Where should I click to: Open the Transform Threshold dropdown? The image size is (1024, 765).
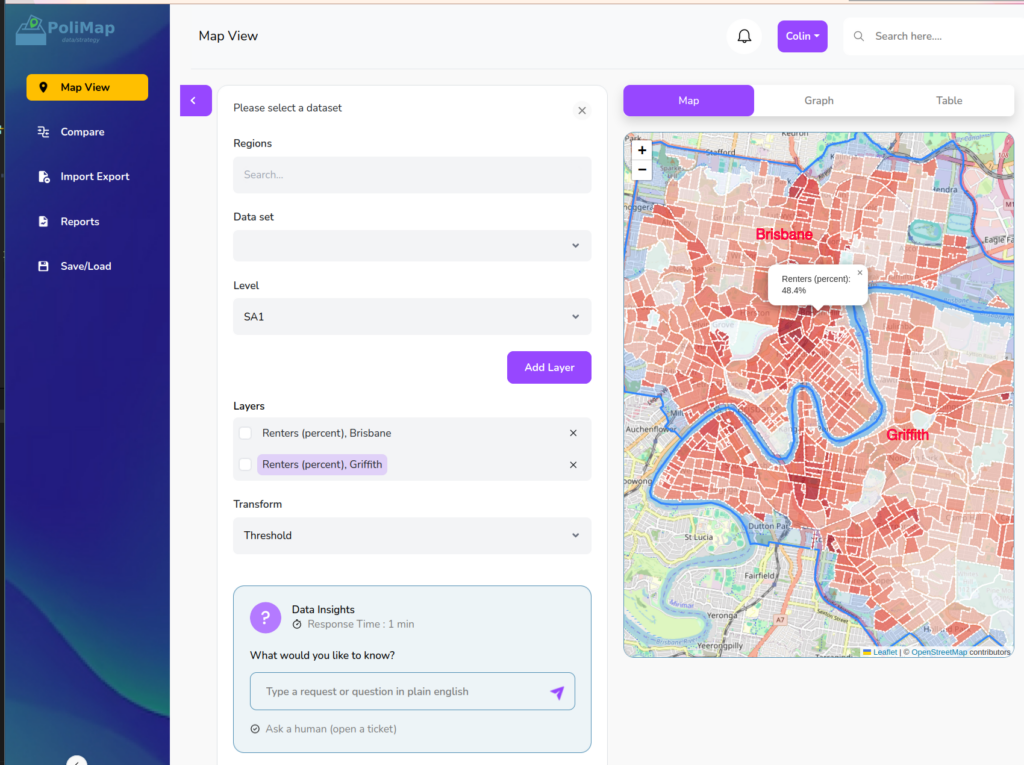(412, 536)
